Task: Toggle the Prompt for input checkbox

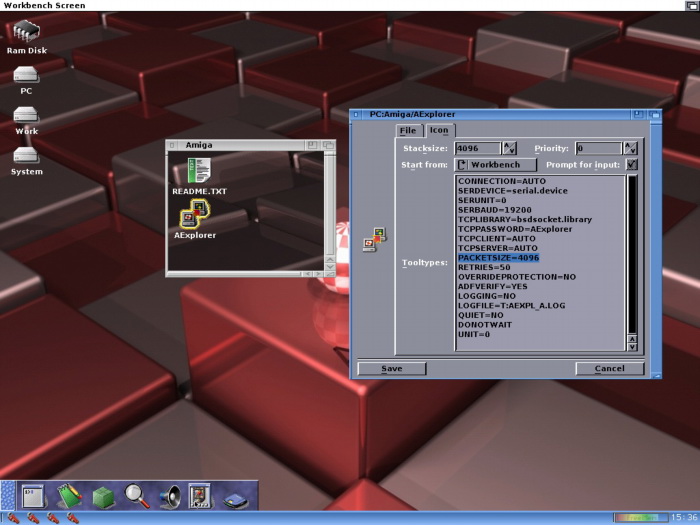Action: (631, 164)
